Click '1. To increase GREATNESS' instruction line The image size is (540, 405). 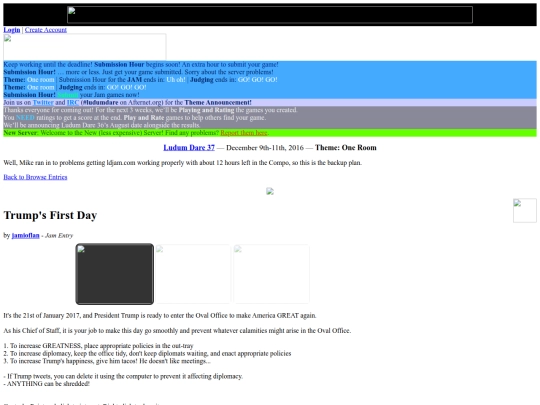98,346
